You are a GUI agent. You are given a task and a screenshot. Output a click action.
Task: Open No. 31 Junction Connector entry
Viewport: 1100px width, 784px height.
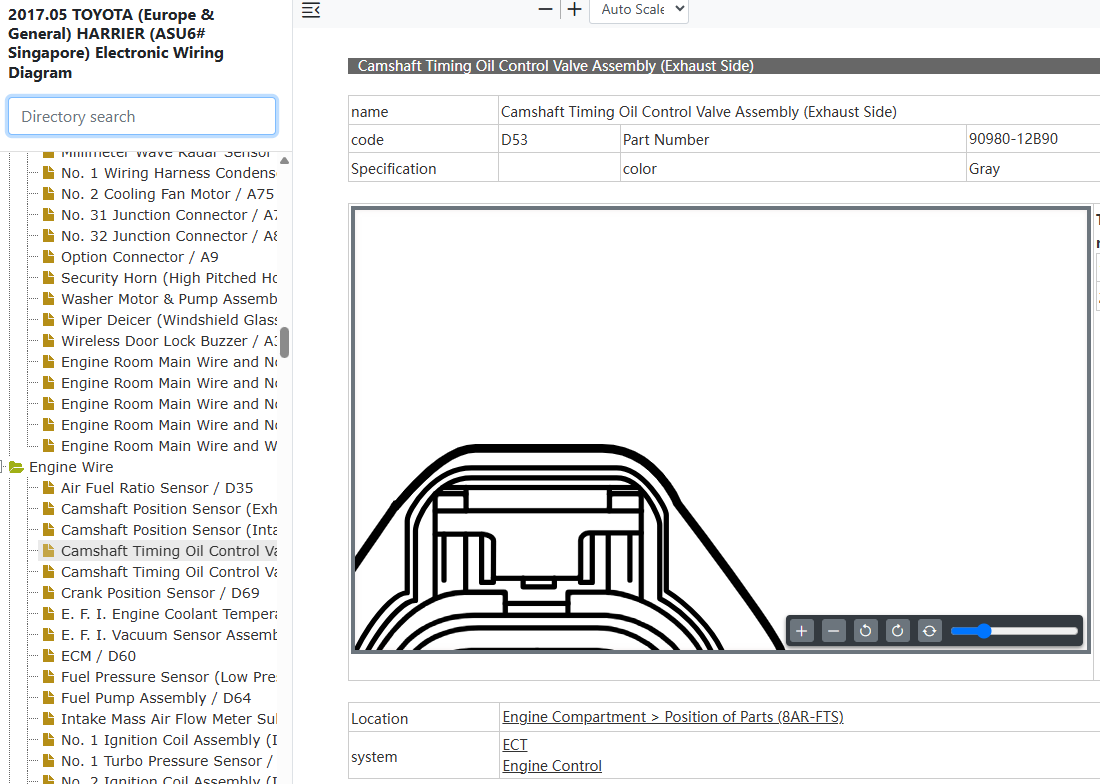click(169, 215)
